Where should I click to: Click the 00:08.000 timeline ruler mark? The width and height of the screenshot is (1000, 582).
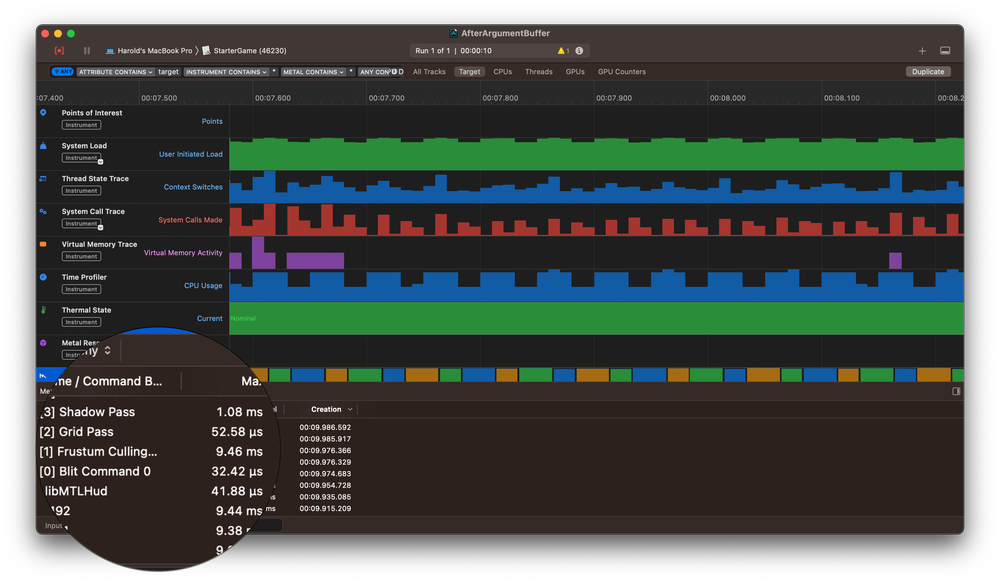pyautogui.click(x=728, y=98)
